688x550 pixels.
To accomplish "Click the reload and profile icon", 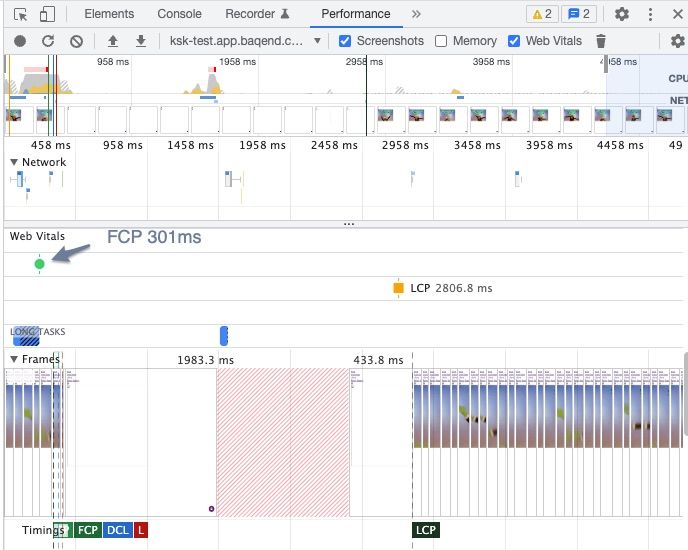I will click(x=48, y=41).
